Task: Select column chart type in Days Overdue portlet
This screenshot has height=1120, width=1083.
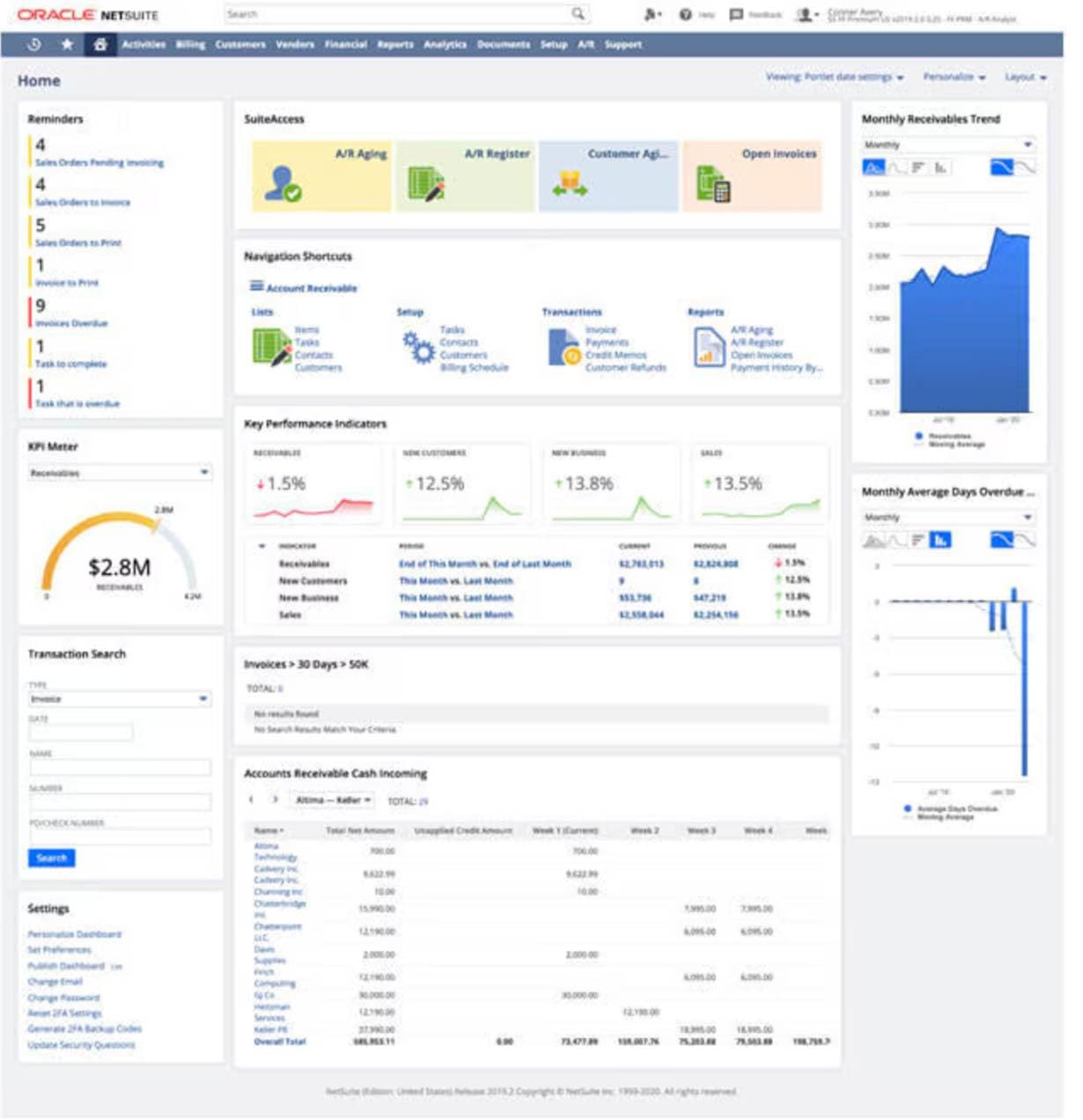Action: pos(940,540)
